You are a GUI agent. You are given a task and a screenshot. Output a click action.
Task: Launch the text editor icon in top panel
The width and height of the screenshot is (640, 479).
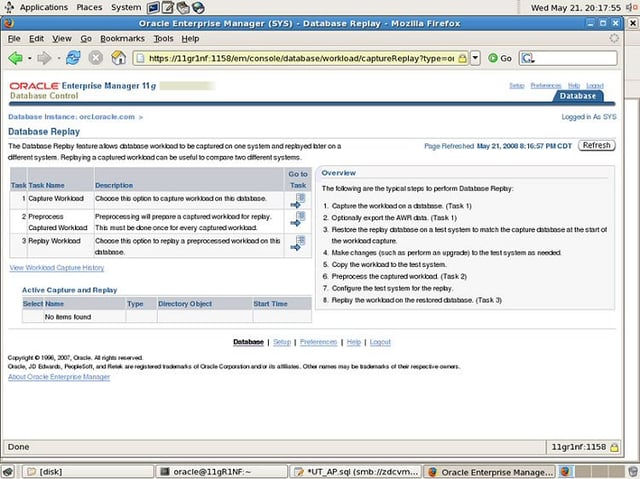[x=168, y=7]
